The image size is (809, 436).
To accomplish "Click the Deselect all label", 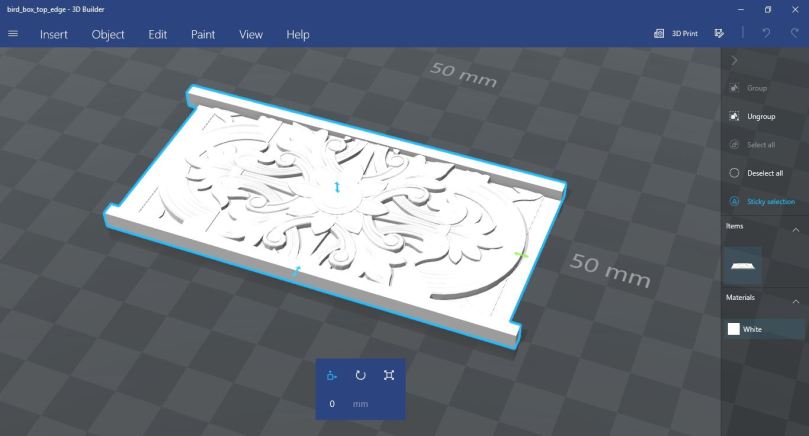I will point(765,173).
